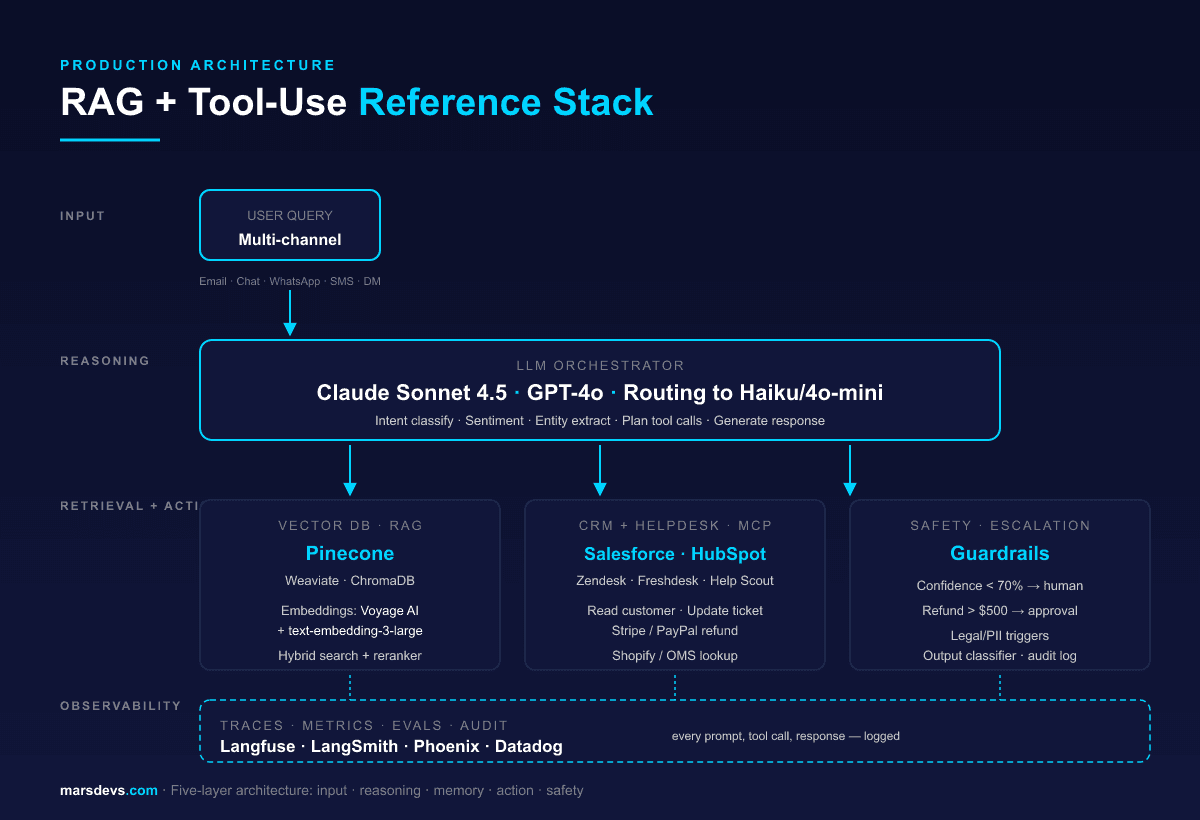The width and height of the screenshot is (1200, 820).
Task: Click 'CRM + HELPDESK · MCP' card header
Action: click(675, 526)
